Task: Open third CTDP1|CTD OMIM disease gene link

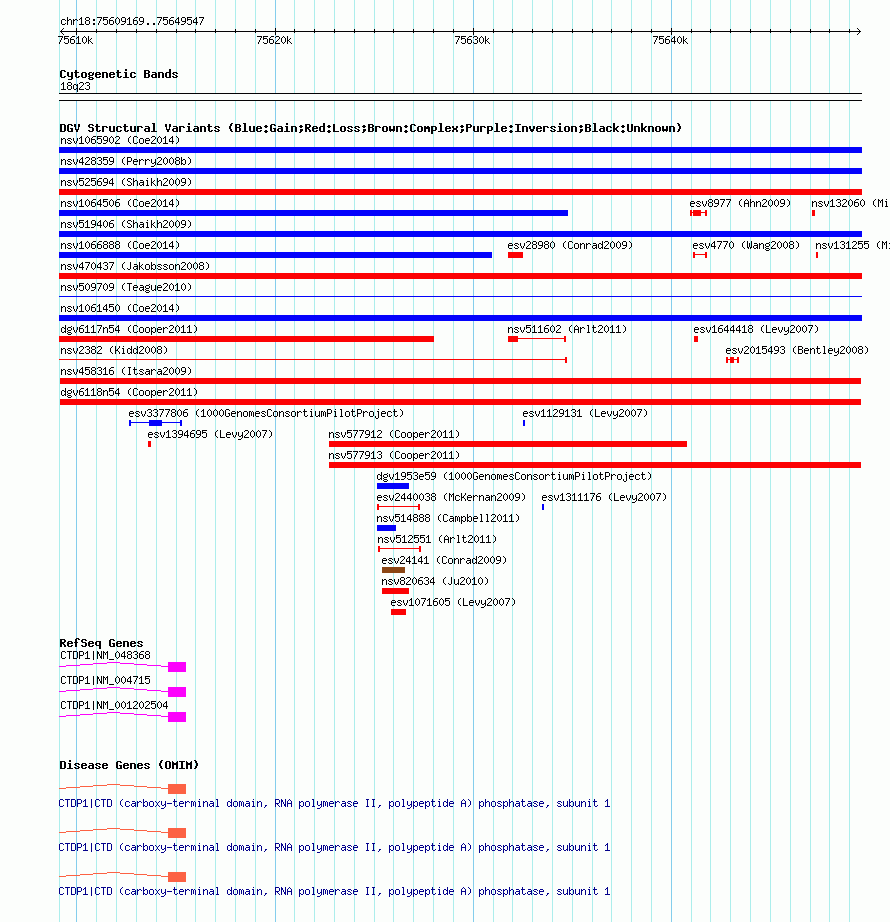Action: click(334, 892)
